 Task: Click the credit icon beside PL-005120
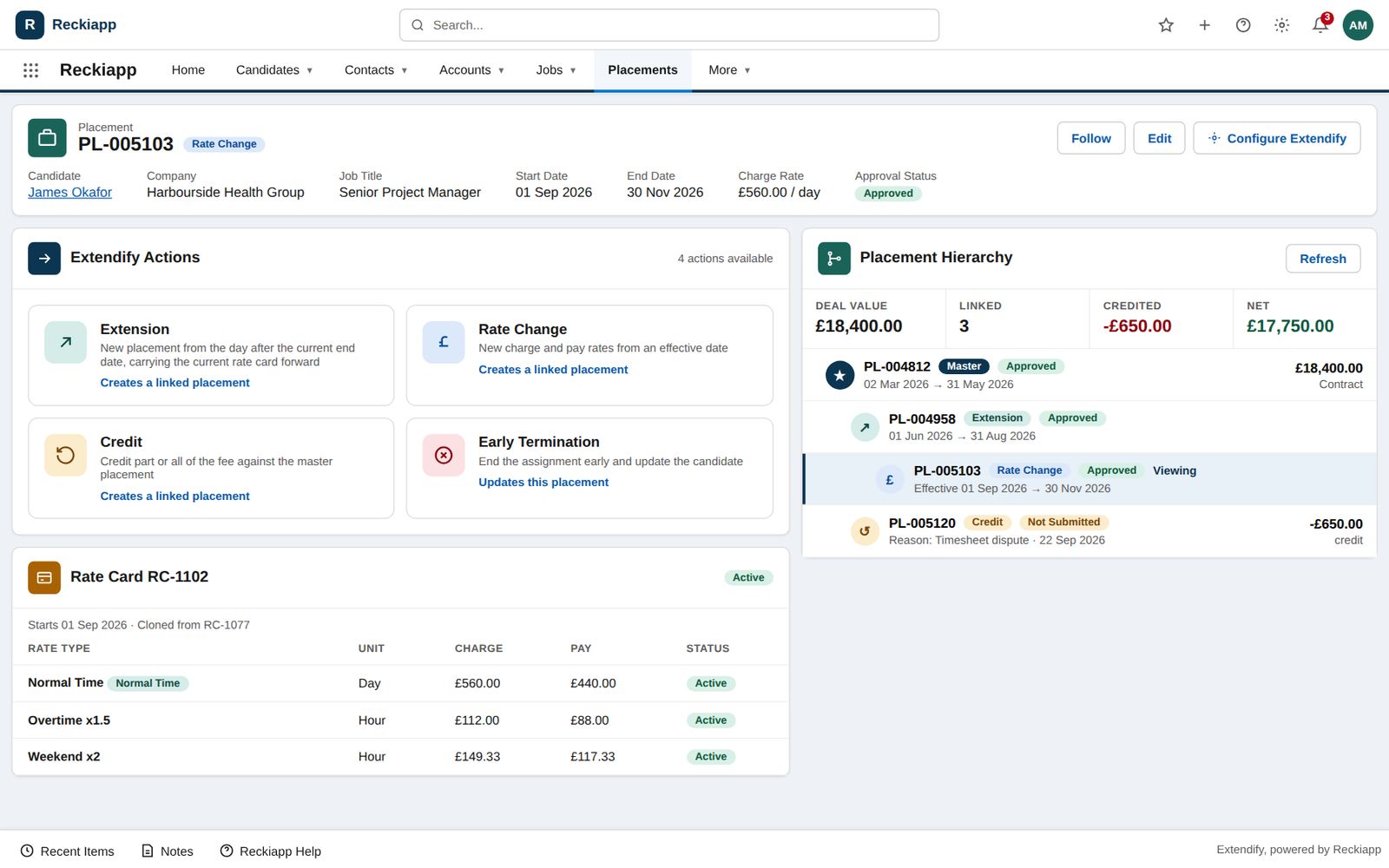(865, 531)
